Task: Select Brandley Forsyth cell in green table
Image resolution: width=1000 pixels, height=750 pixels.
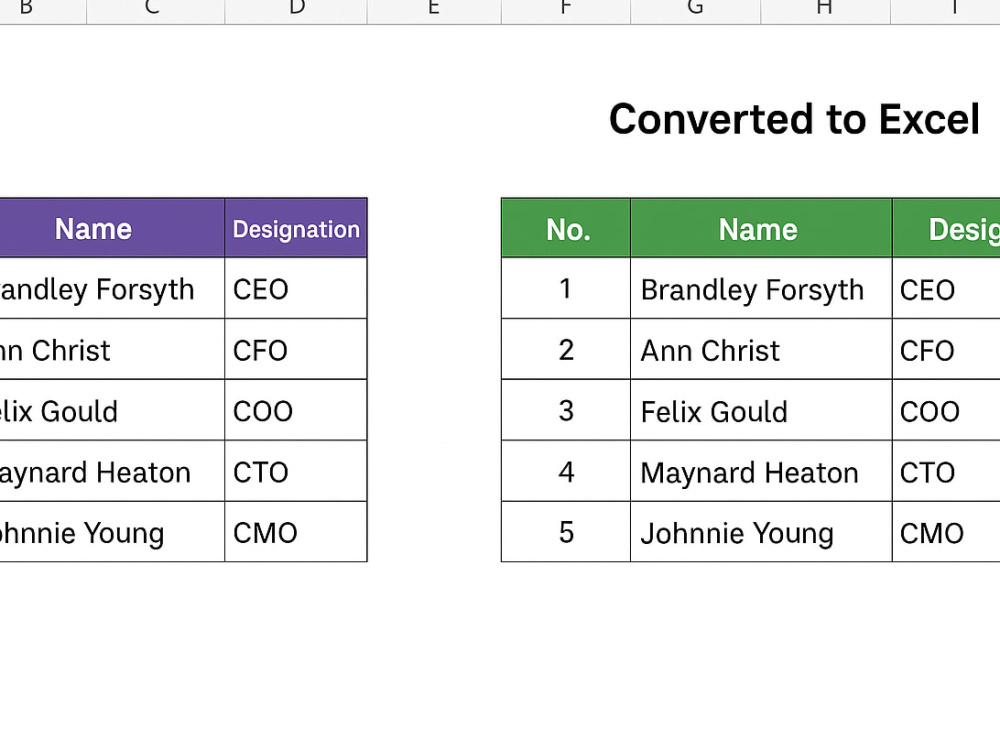Action: pyautogui.click(x=761, y=288)
